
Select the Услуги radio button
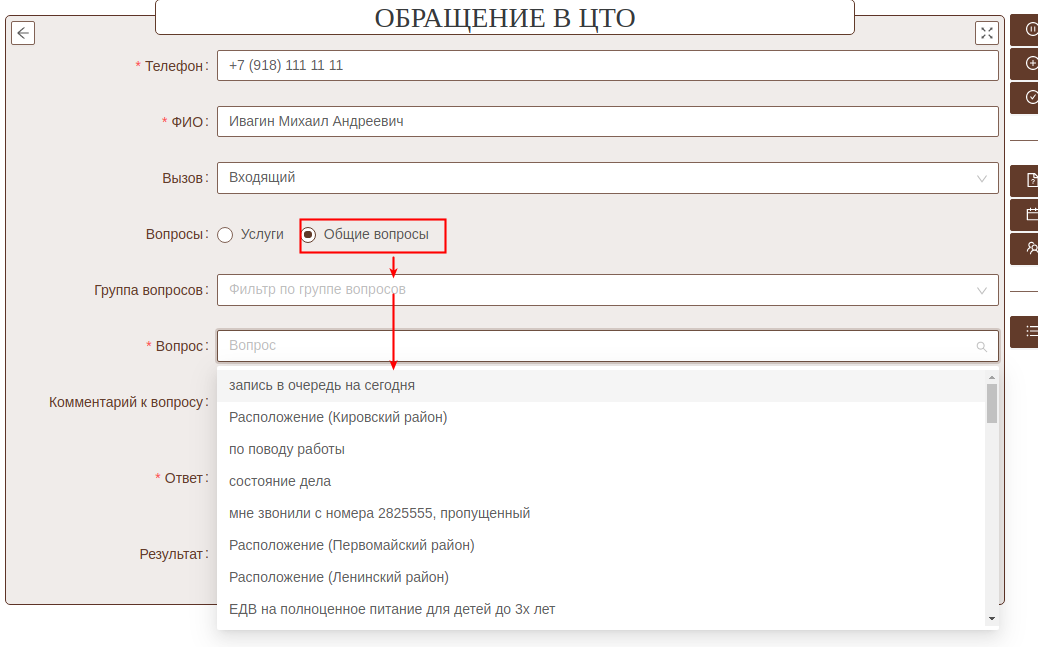tap(225, 234)
